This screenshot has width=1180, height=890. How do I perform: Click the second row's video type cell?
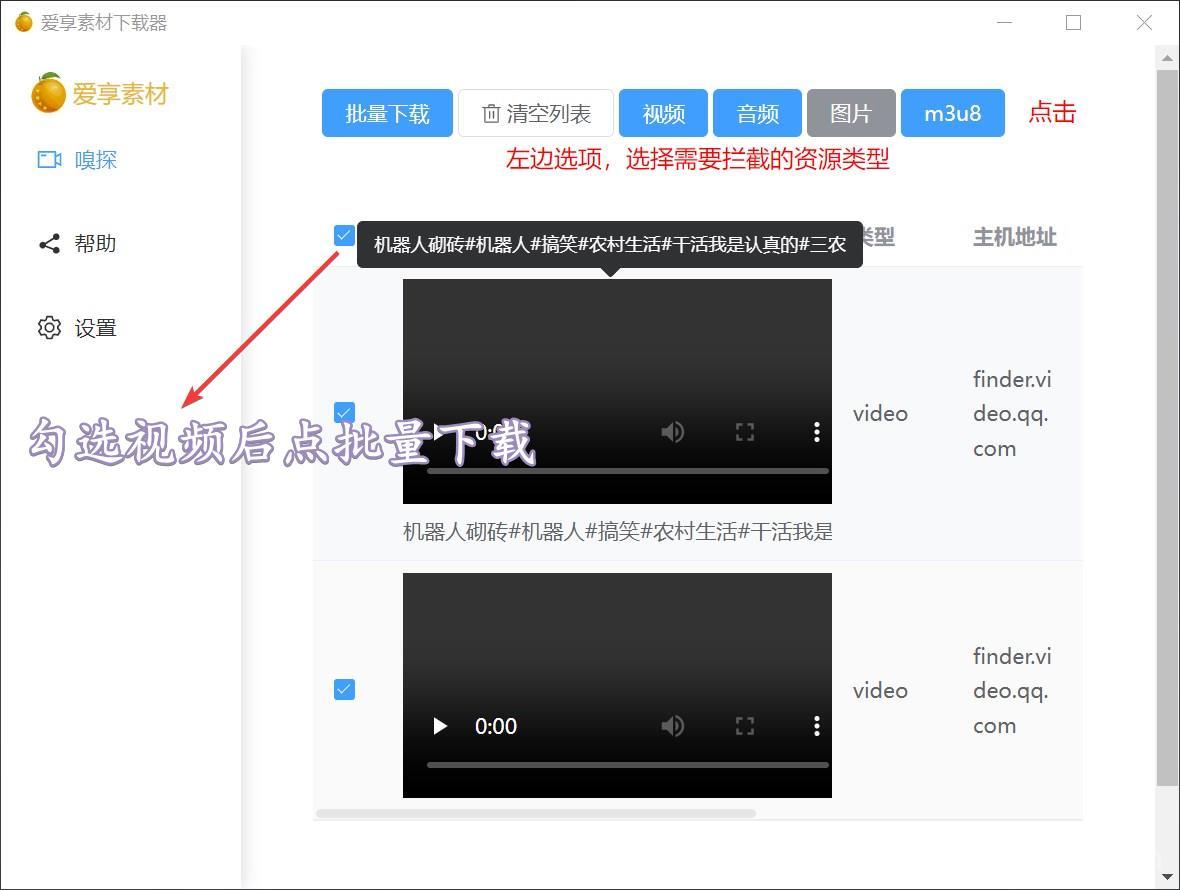tap(880, 691)
